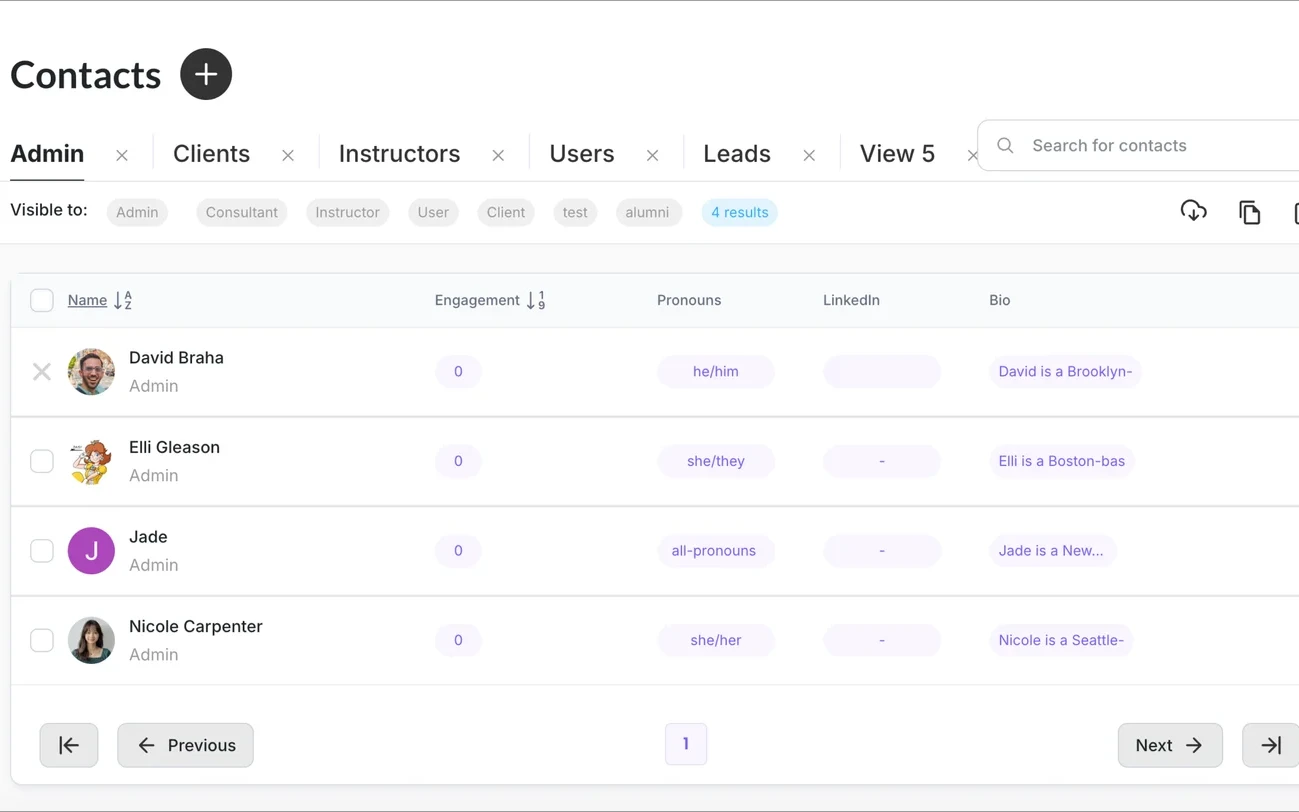Switch to the View 5 tab
1299x812 pixels.
(897, 154)
